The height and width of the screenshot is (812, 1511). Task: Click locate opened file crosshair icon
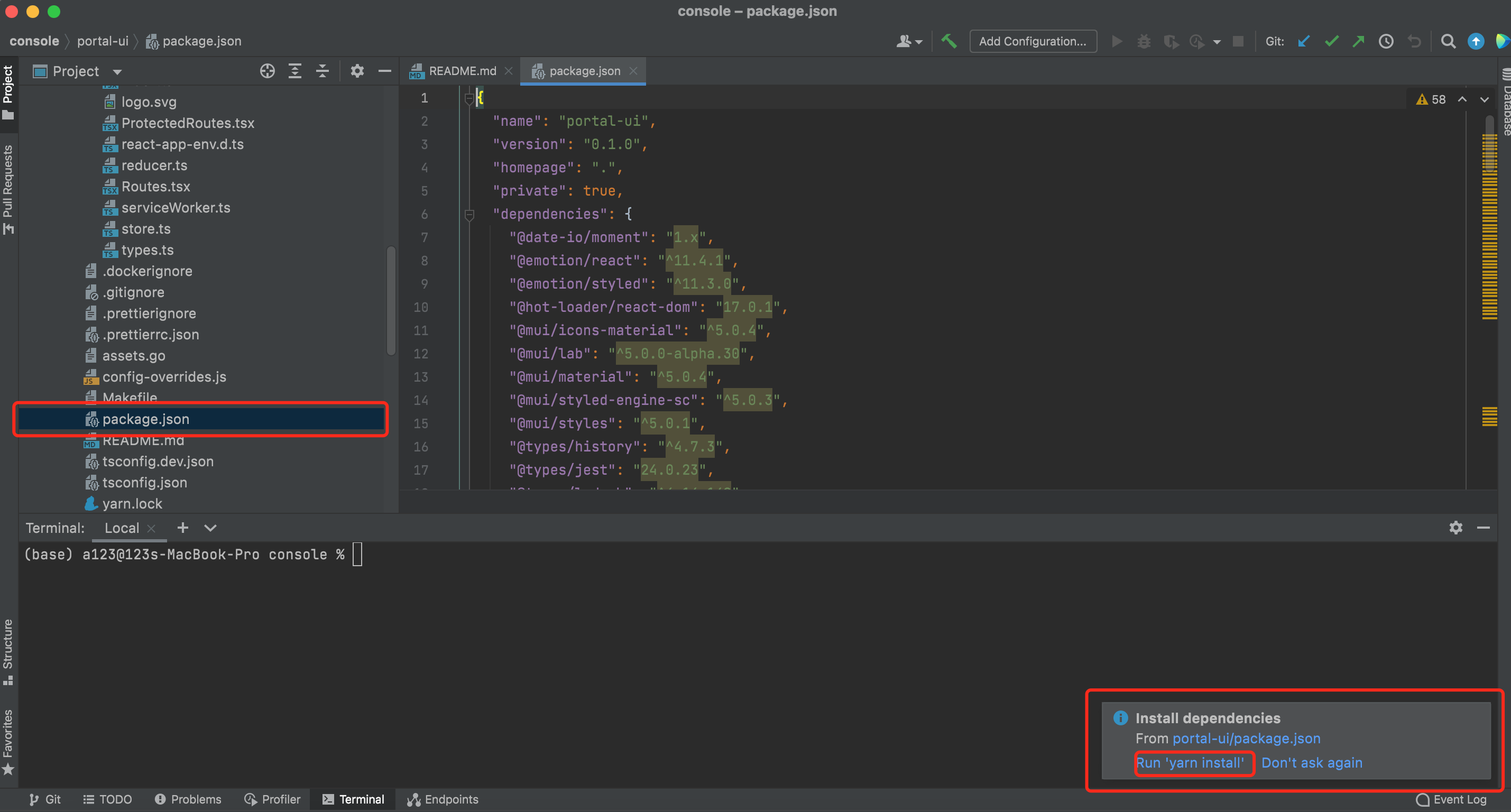(x=268, y=71)
